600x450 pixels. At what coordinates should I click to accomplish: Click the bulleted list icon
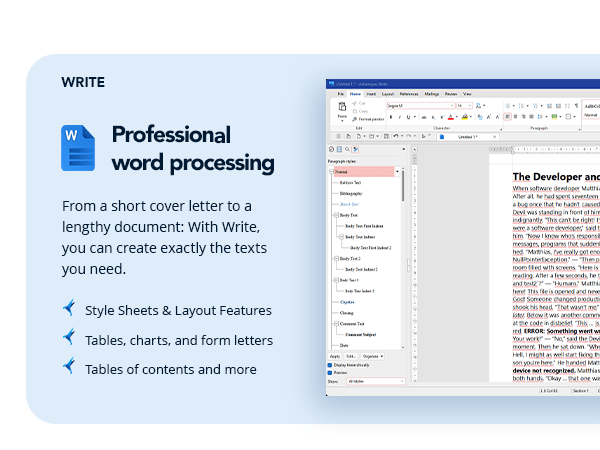[508, 106]
